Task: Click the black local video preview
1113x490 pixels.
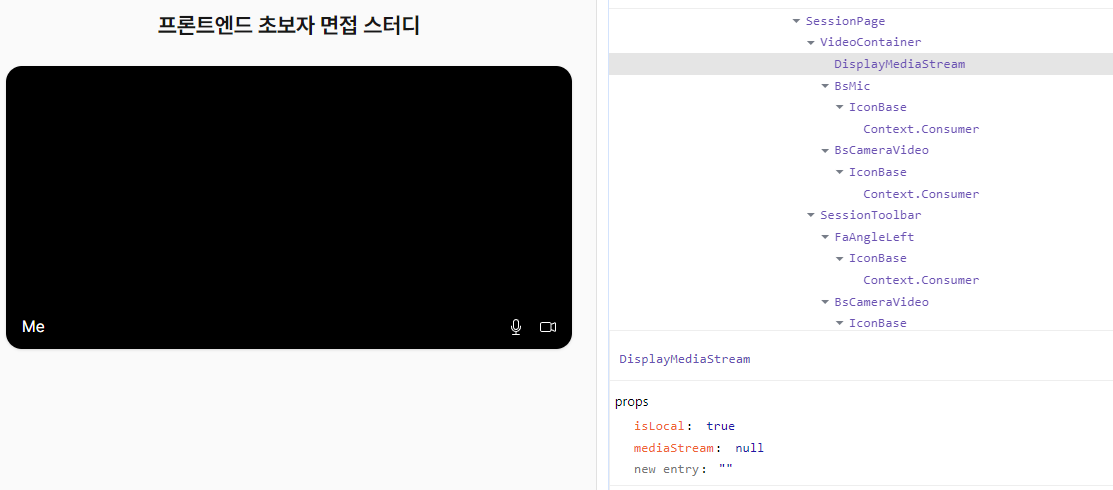Action: (x=288, y=190)
